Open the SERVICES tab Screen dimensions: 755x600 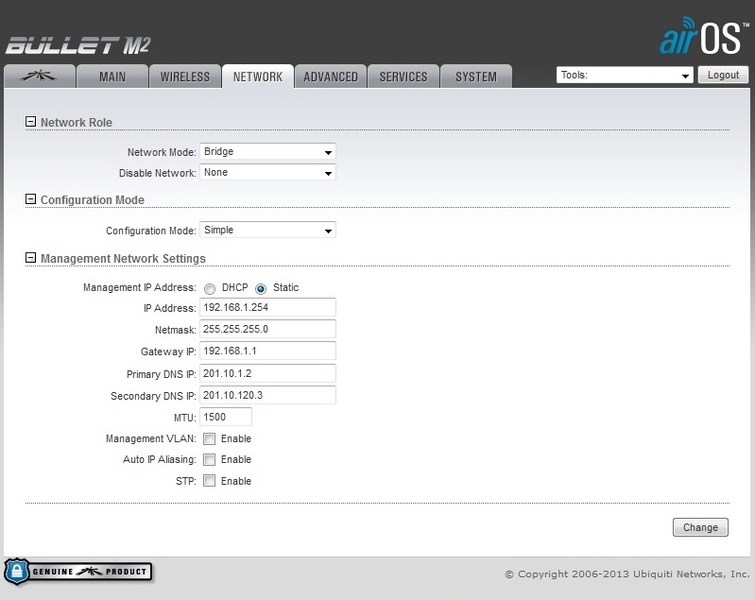pyautogui.click(x=404, y=76)
